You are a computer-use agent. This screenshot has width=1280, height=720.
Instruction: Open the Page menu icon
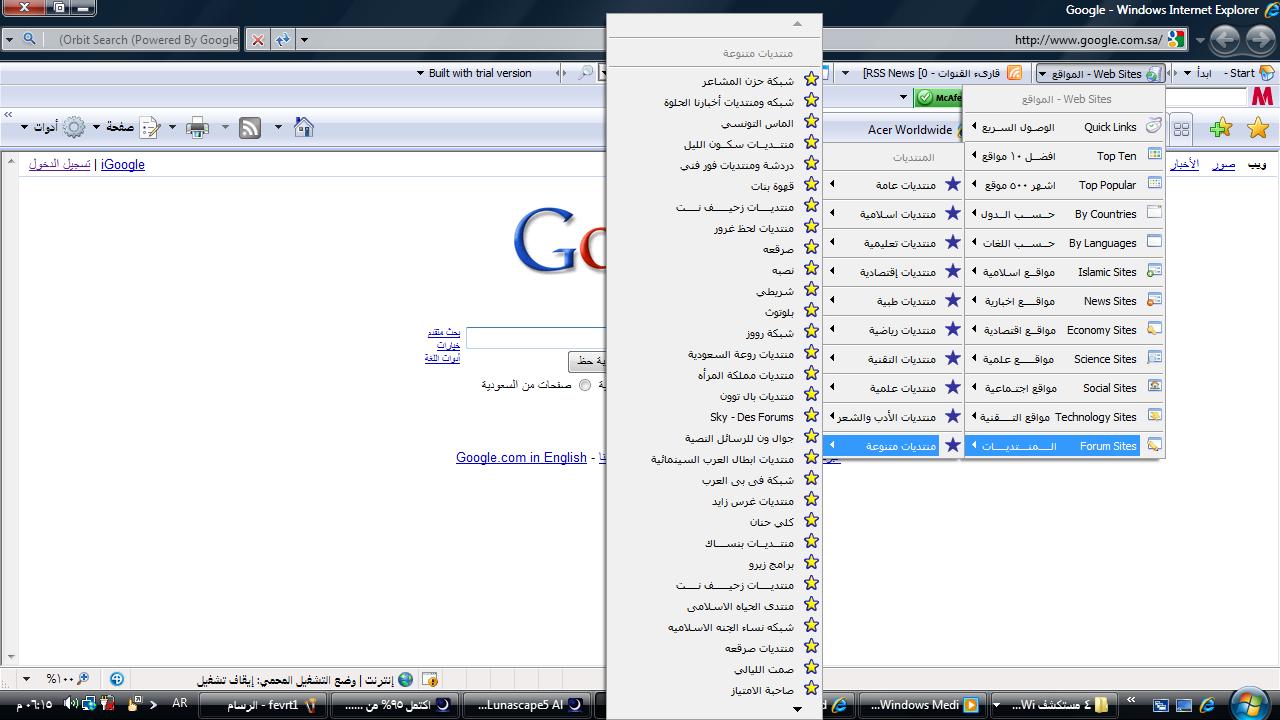pyautogui.click(x=149, y=127)
